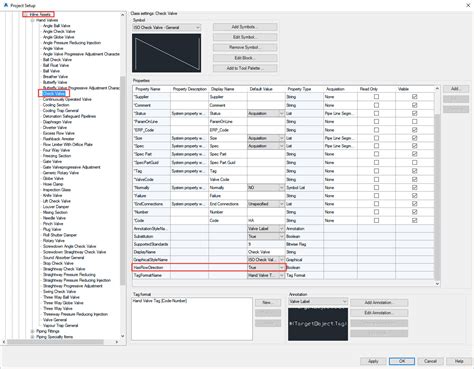Open the Annotation Valve Label combo box
The width and height of the screenshot is (474, 369).
point(318,301)
